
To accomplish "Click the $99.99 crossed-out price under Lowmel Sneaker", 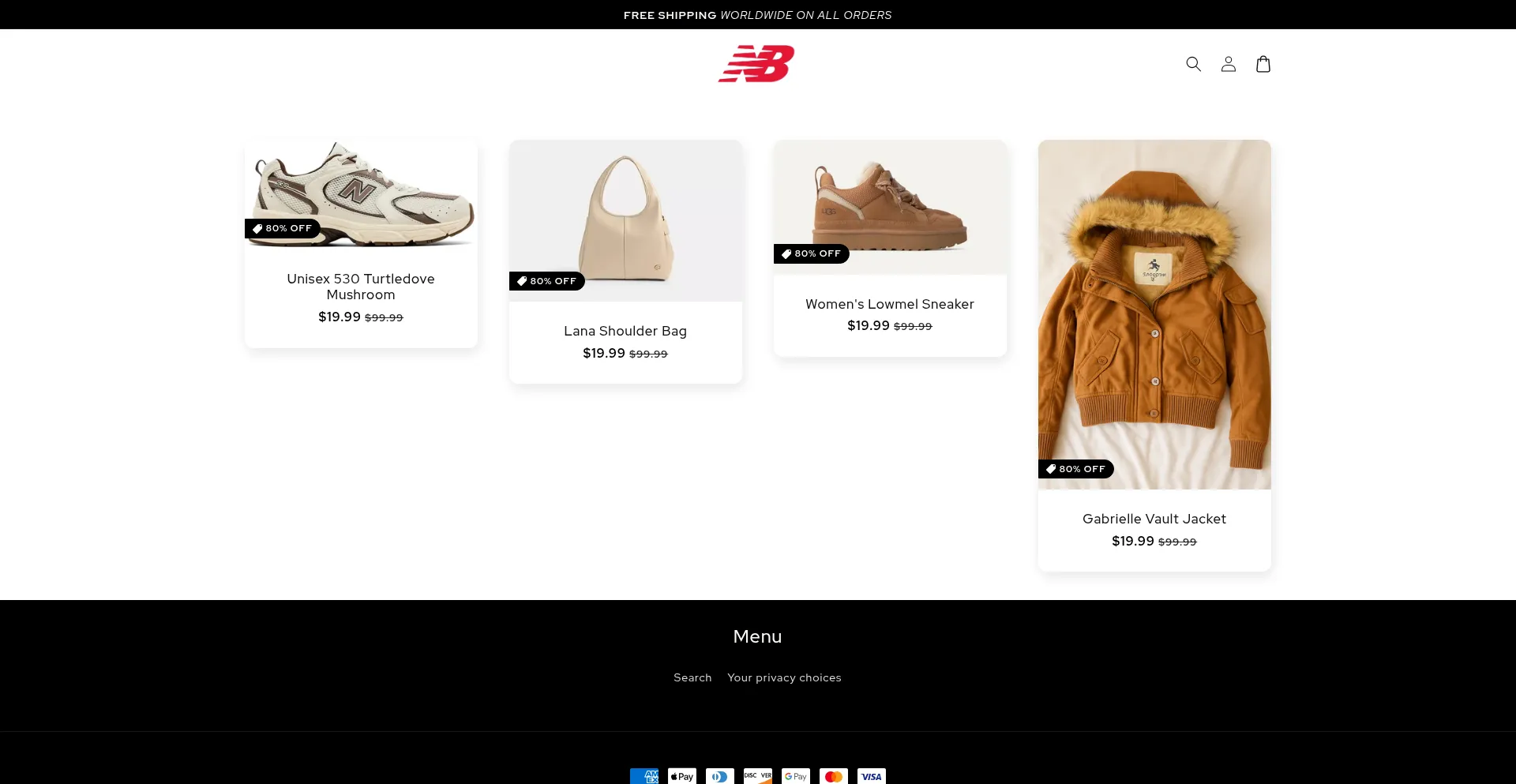I will click(913, 327).
